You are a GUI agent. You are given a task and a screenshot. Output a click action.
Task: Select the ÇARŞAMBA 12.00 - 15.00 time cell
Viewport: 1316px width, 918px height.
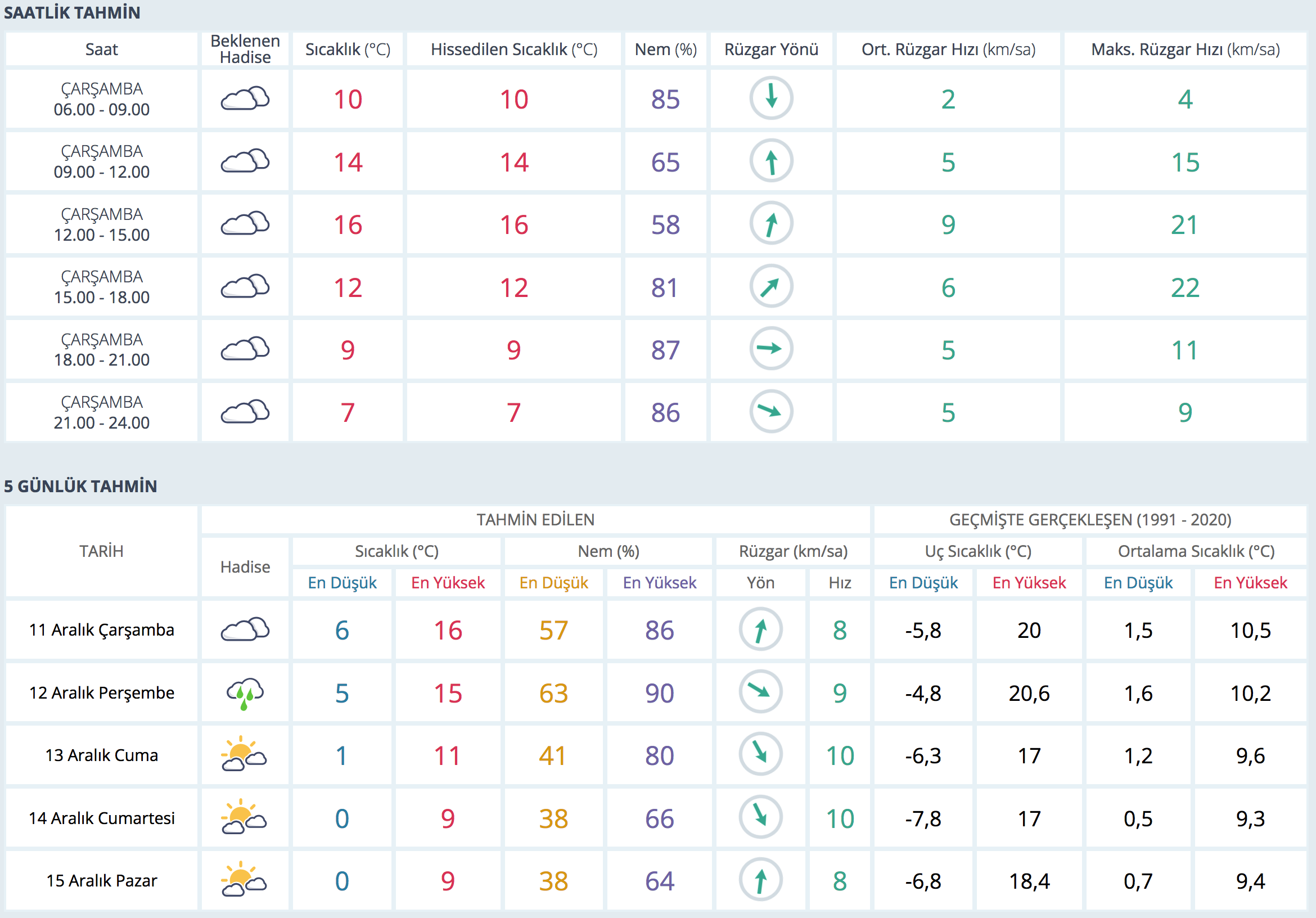pyautogui.click(x=101, y=224)
